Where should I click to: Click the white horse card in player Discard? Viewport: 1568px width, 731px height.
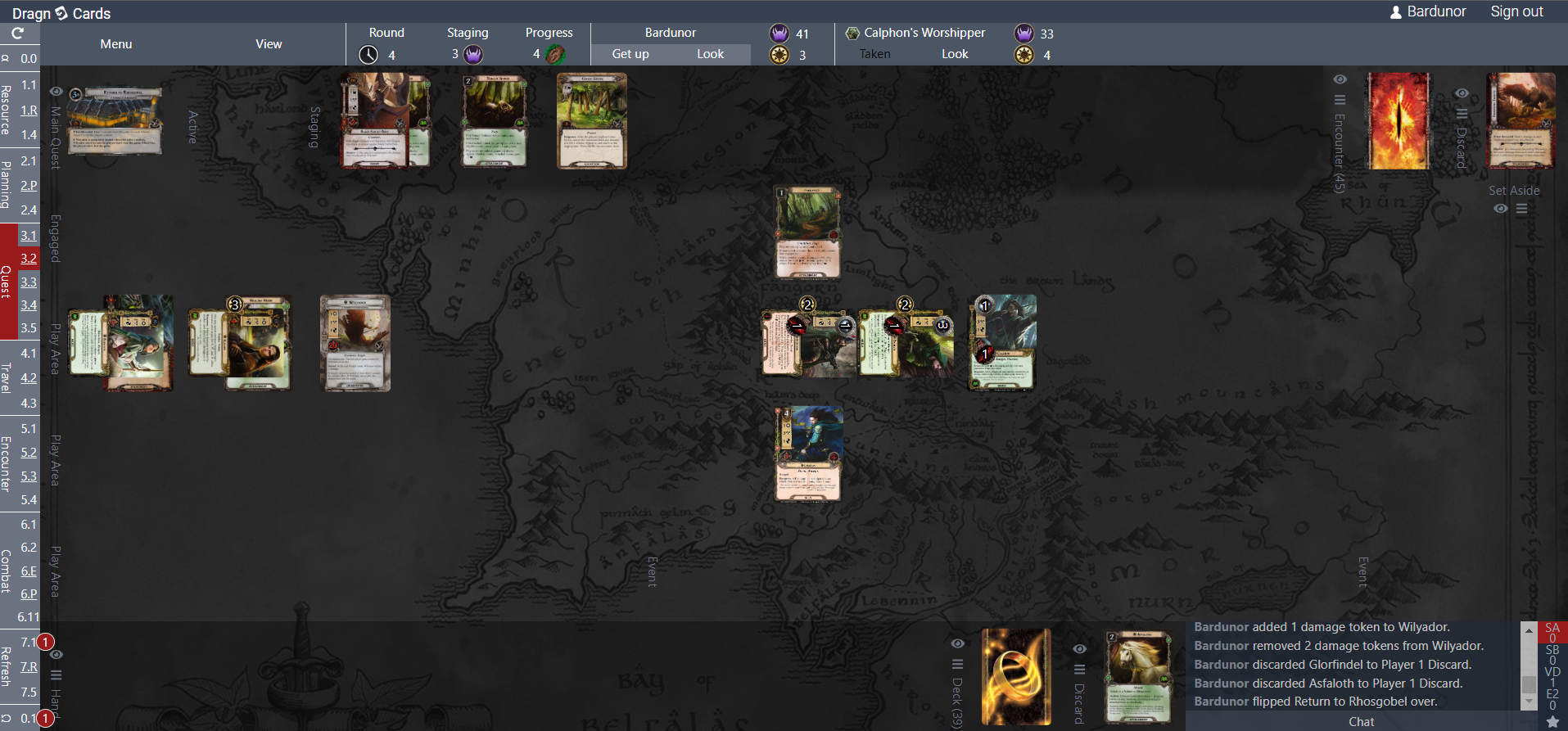1139,677
